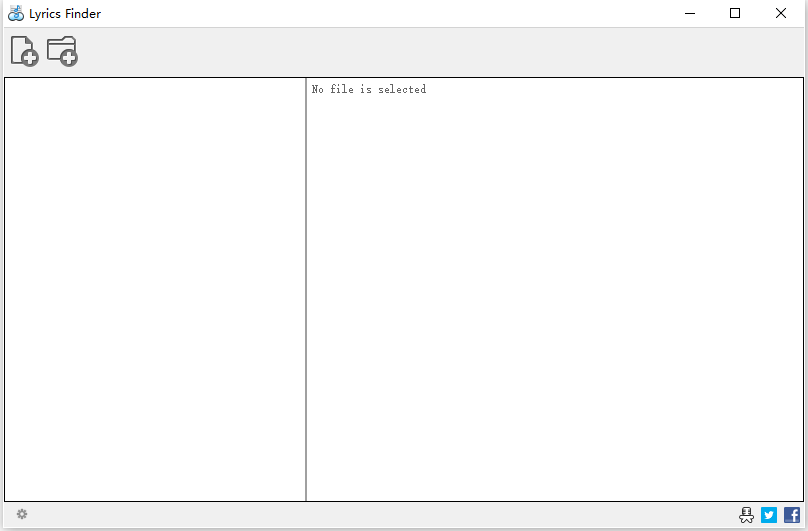
Task: Open the Twitter bird icon link
Action: point(769,515)
